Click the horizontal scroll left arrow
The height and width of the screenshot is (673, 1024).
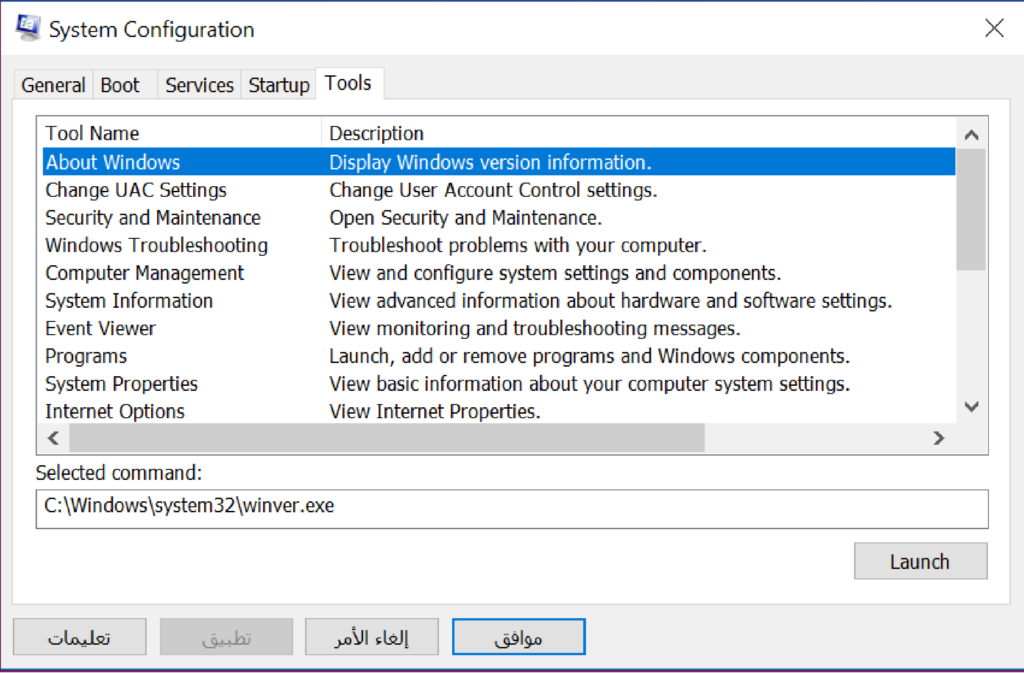[x=54, y=438]
